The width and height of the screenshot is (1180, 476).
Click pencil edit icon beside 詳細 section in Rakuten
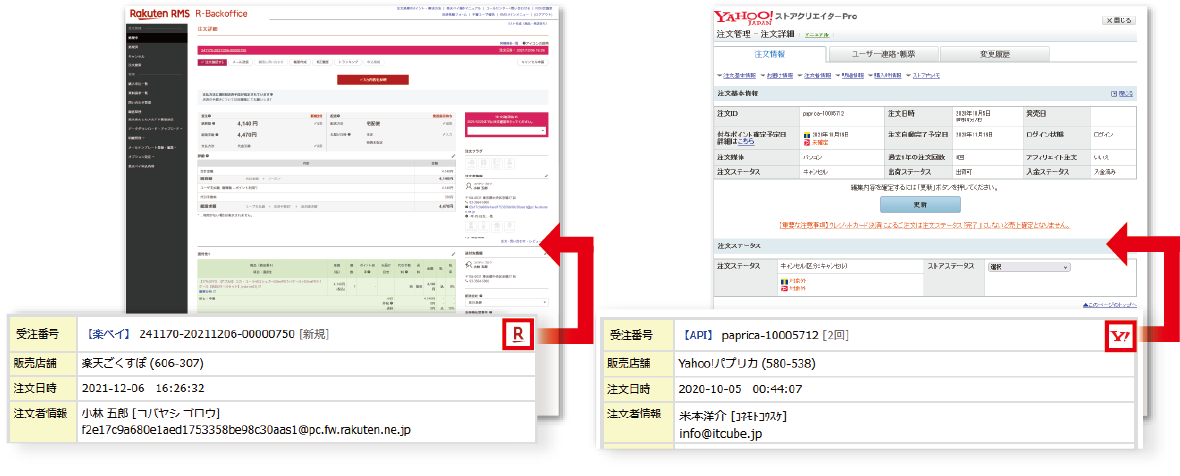click(x=453, y=156)
